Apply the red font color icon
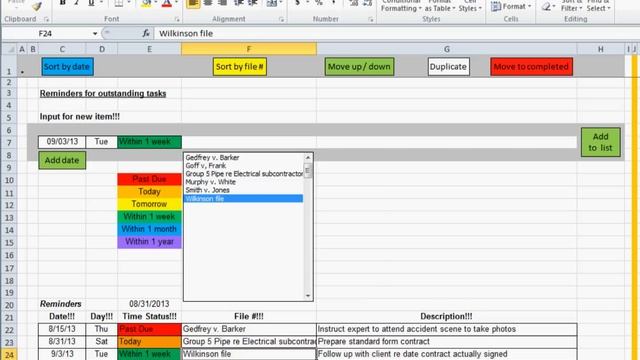The width and height of the screenshot is (640, 360). pos(167,4)
